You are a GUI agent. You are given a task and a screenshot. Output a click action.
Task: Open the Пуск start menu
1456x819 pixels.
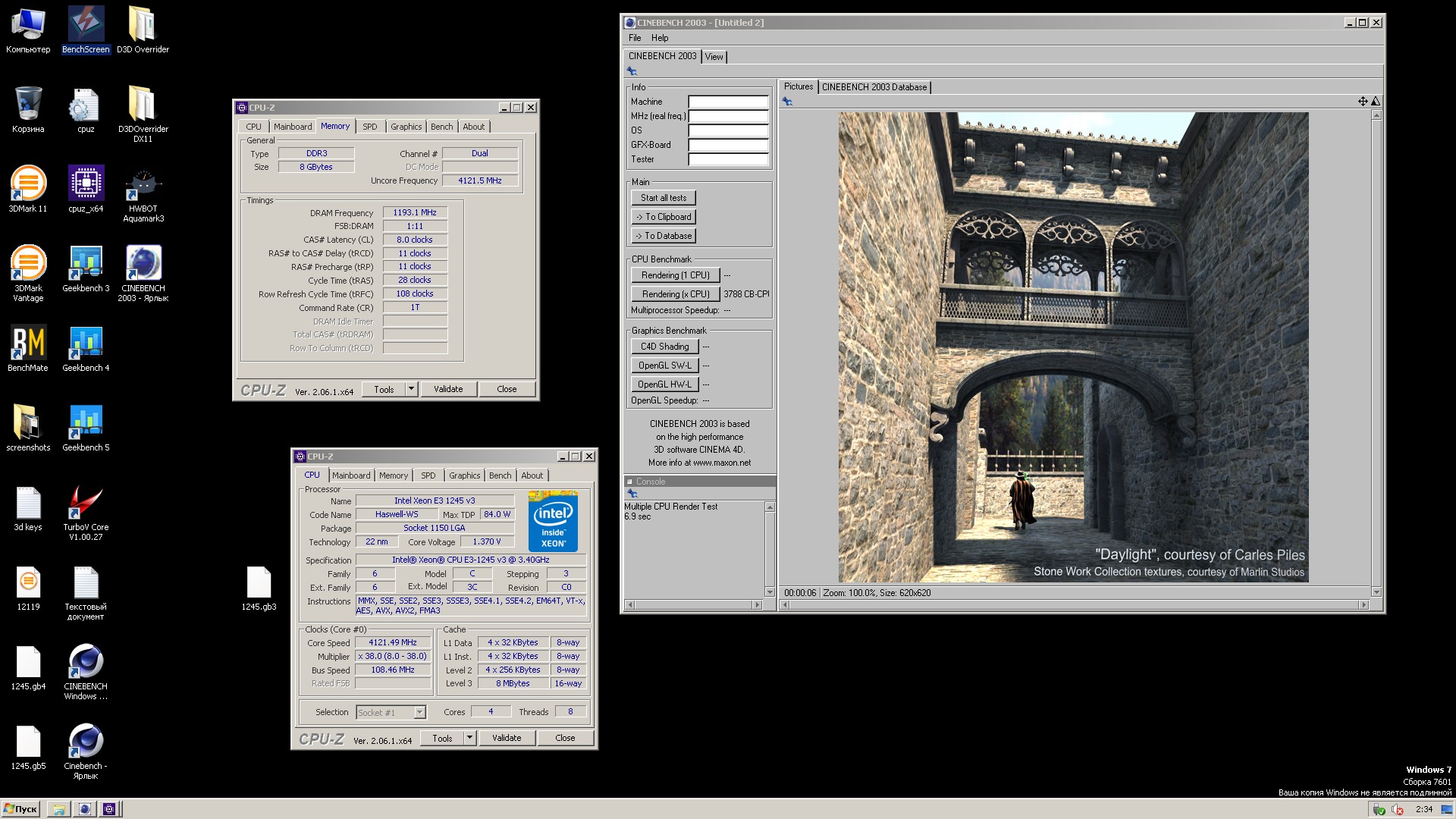click(x=20, y=809)
